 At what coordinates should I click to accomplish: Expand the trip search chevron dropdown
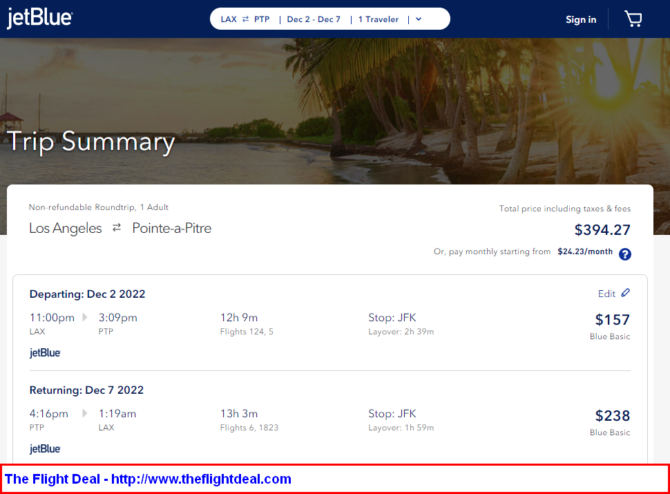click(418, 19)
